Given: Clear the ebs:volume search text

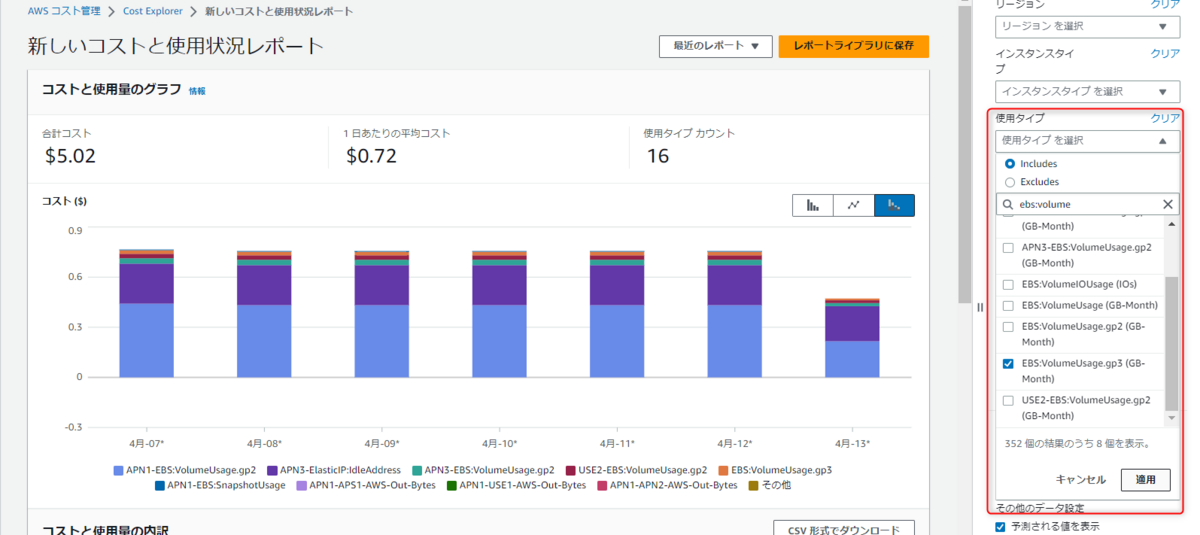Looking at the screenshot, I should pos(1168,204).
